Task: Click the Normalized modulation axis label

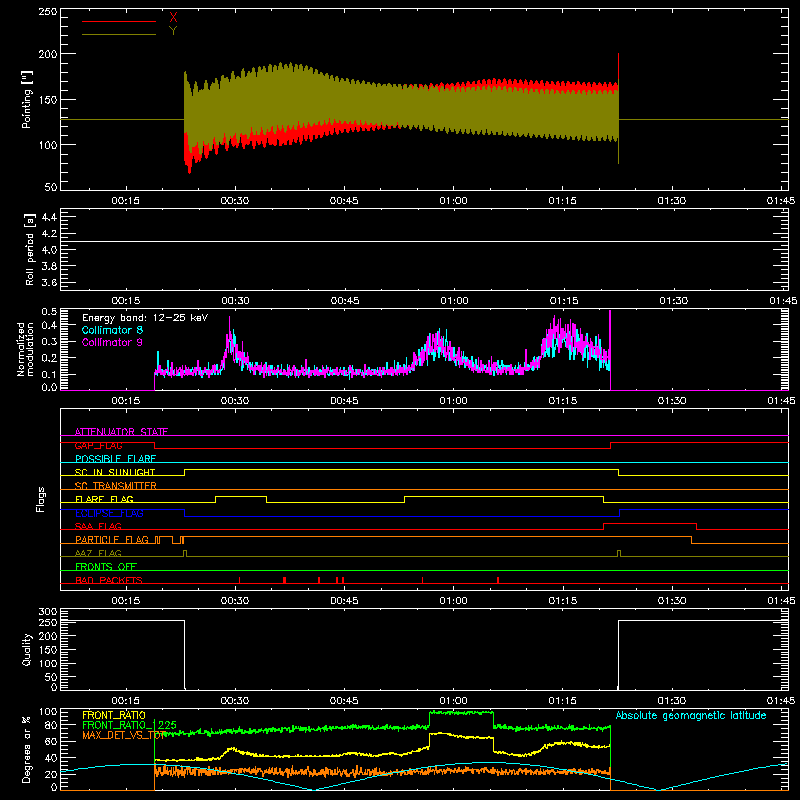Action: (26, 349)
